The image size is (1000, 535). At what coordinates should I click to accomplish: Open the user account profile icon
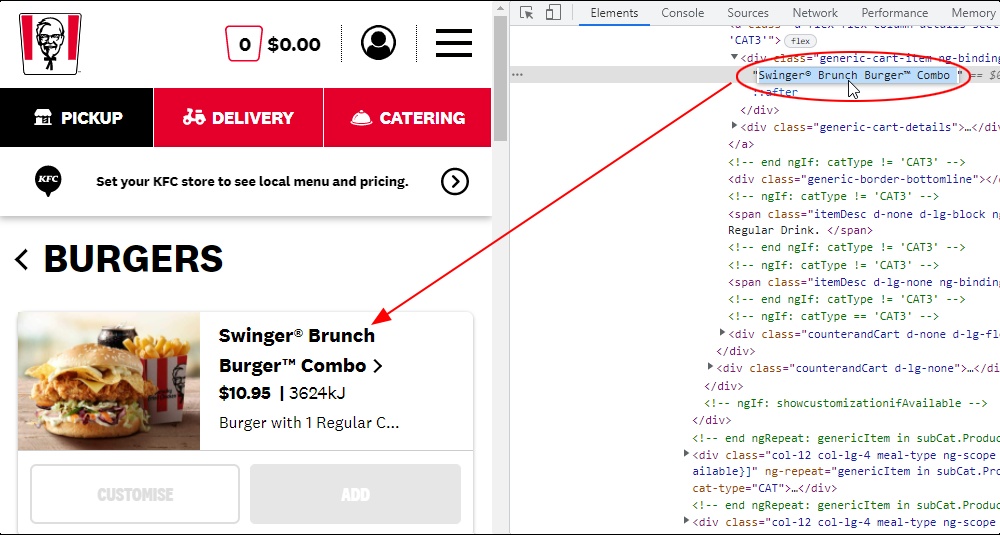click(x=378, y=43)
